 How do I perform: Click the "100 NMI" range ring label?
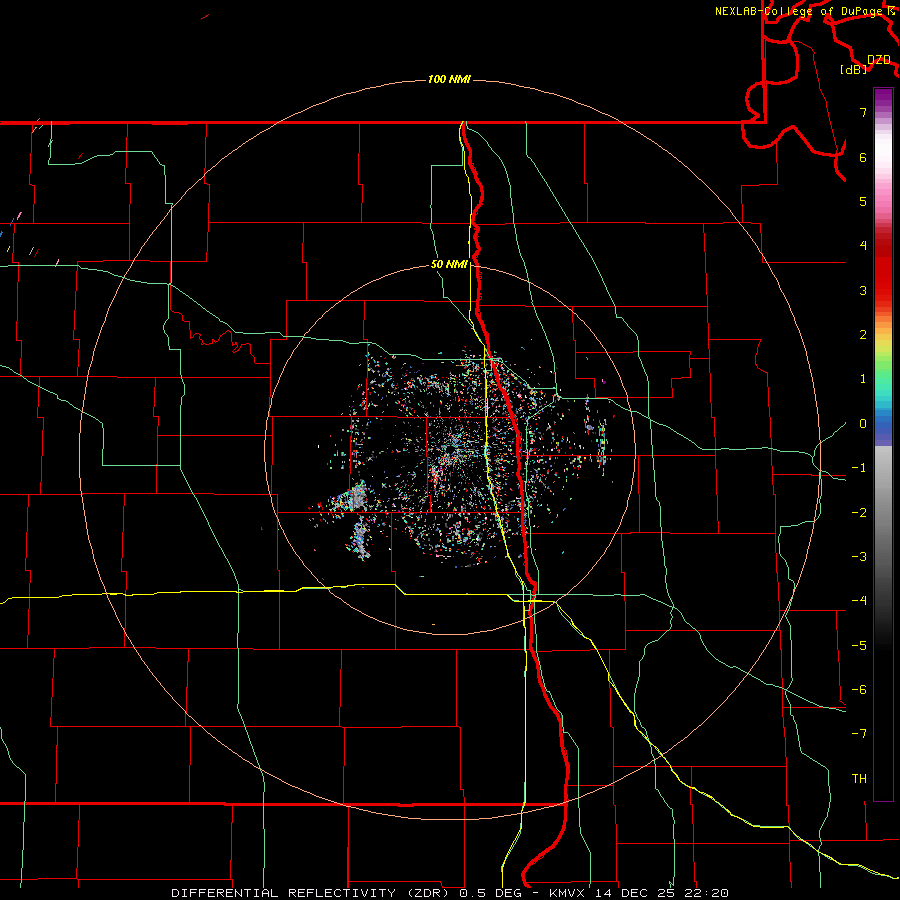point(449,79)
